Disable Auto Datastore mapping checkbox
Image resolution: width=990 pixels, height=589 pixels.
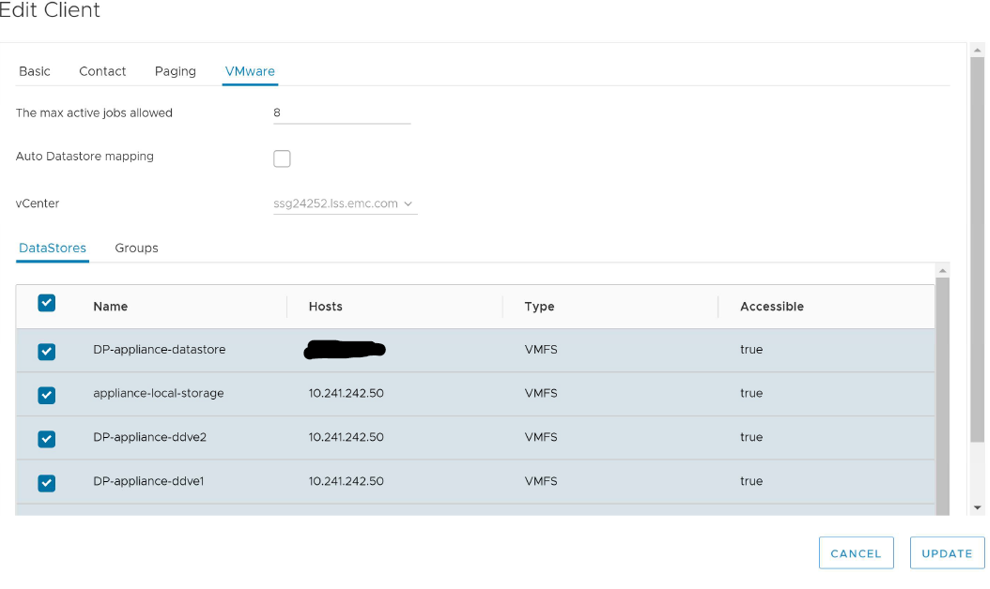[281, 158]
